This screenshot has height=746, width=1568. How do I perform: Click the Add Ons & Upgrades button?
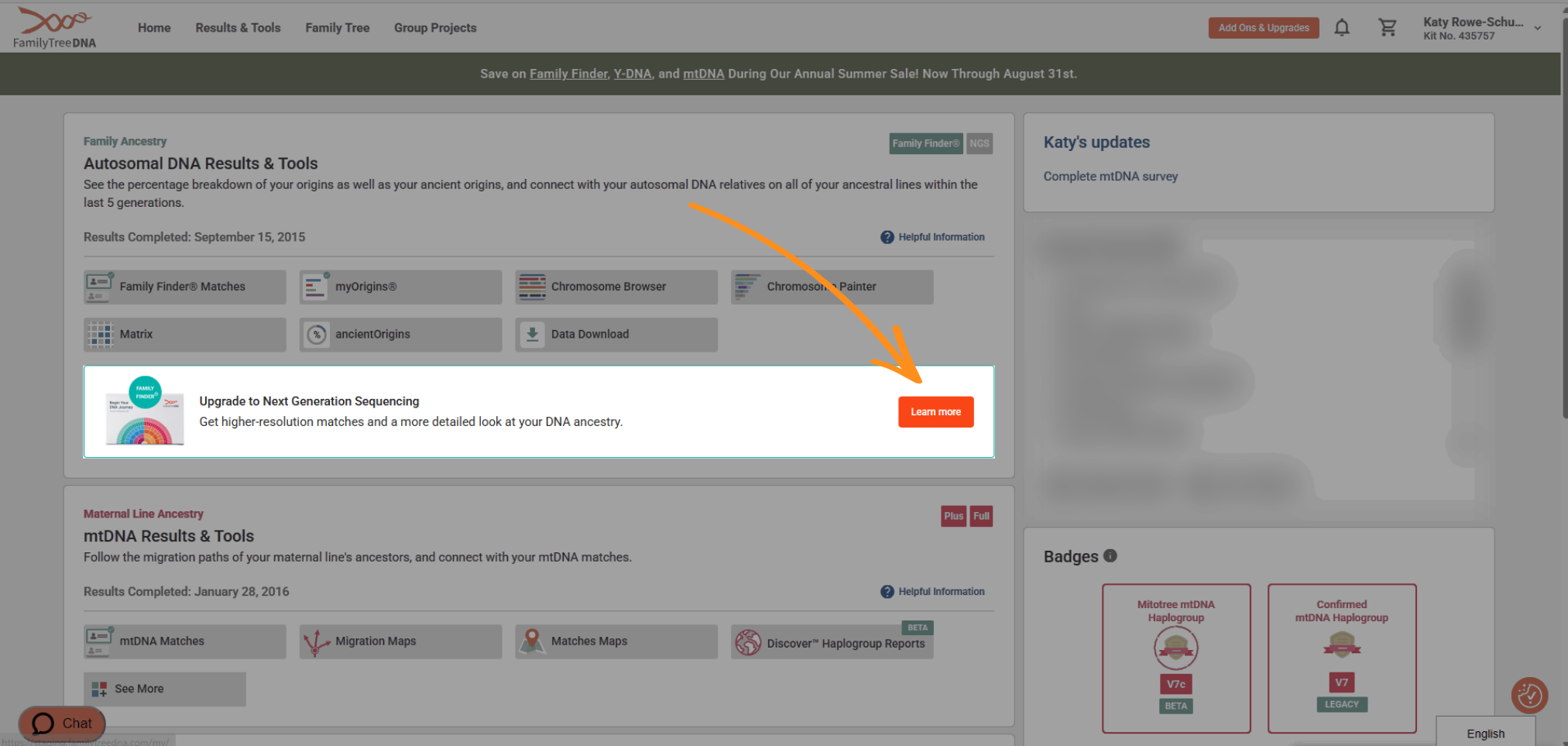[x=1264, y=28]
